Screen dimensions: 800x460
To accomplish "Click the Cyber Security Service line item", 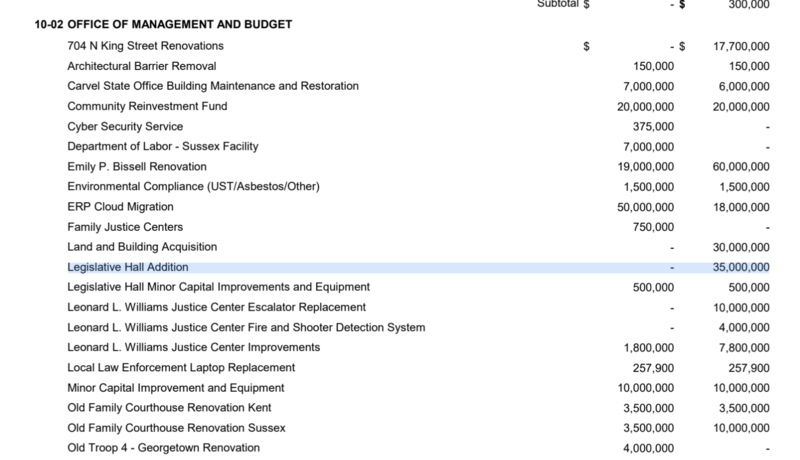I will (125, 126).
